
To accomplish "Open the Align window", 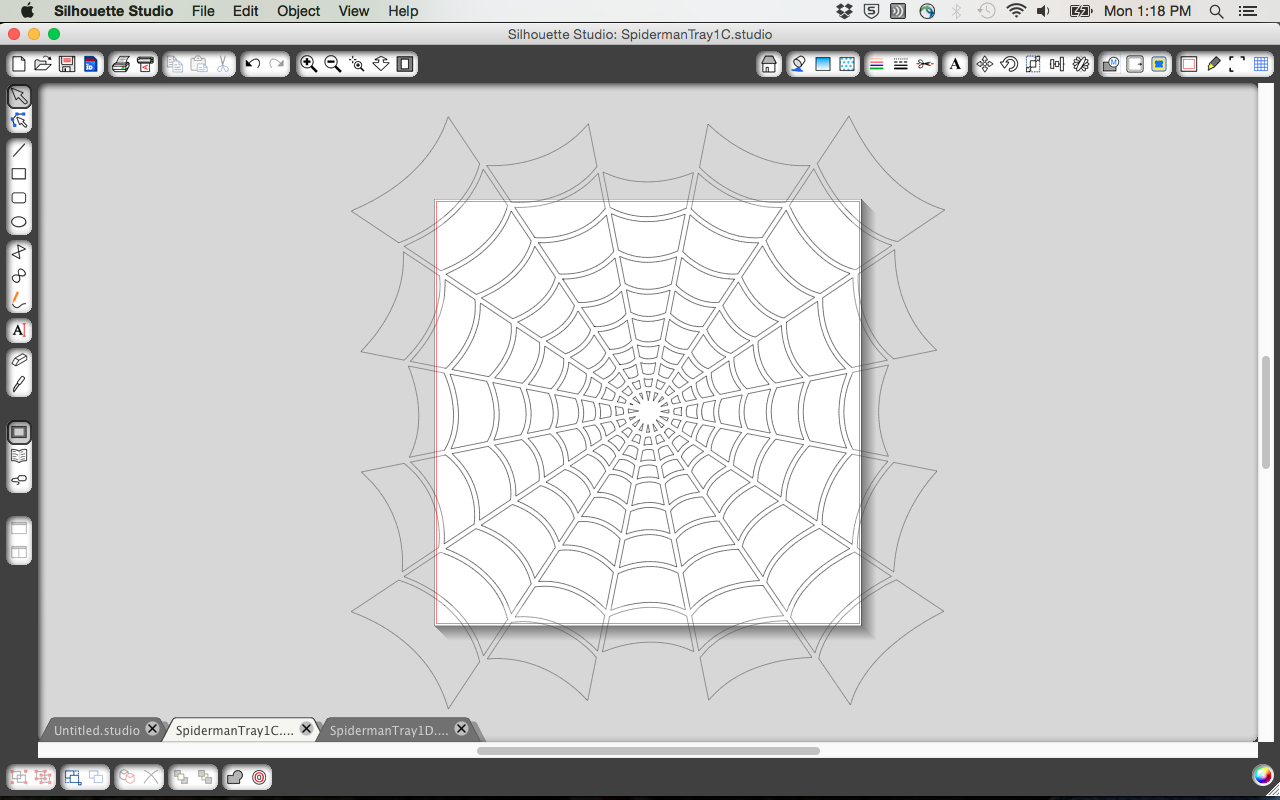I will (1057, 64).
